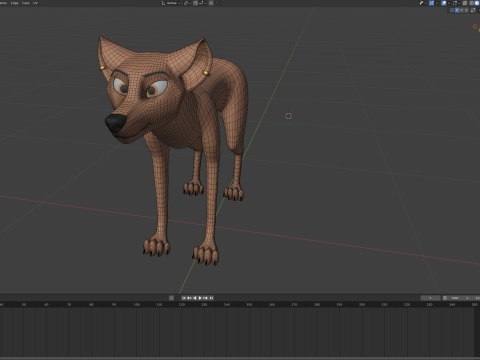This screenshot has width=480, height=360.
Task: Click the timeline horizontal scrollbar
Action: tap(240, 358)
